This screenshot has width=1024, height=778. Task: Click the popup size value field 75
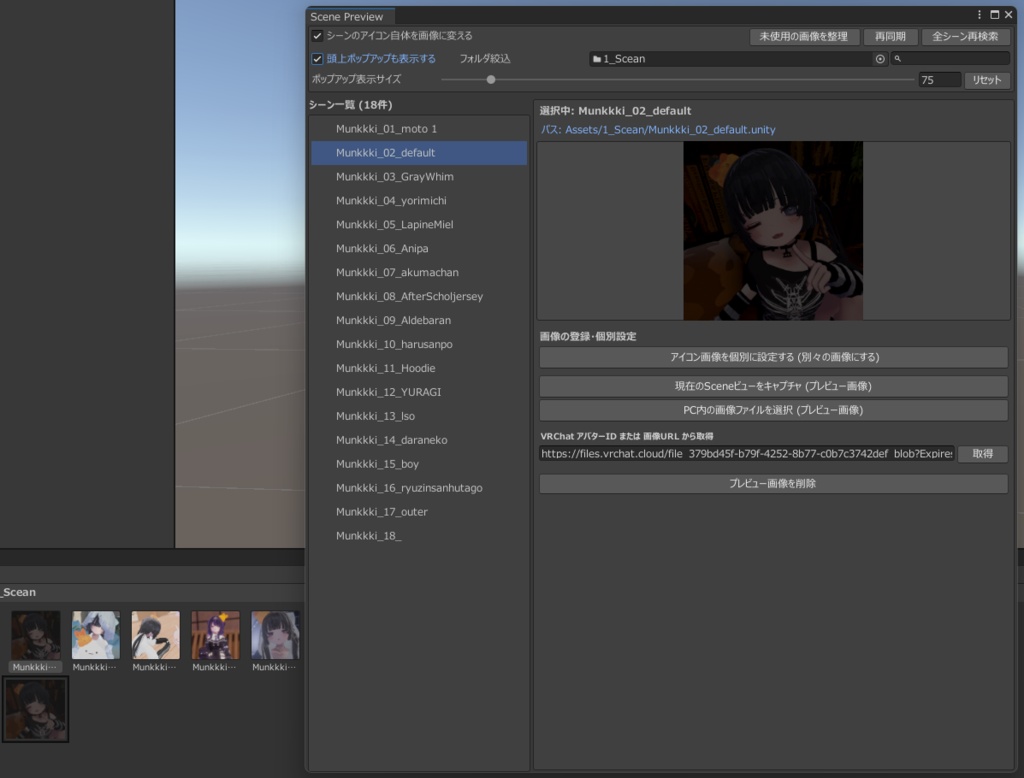[x=939, y=80]
